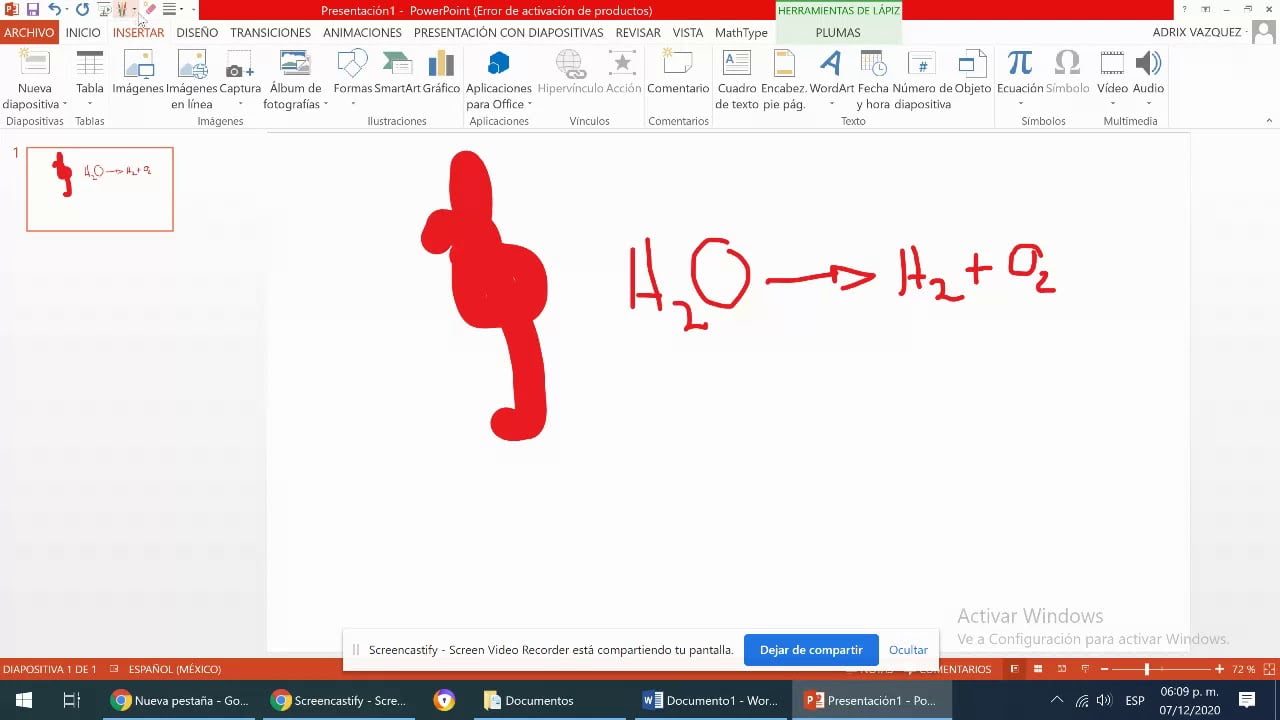This screenshot has height=720, width=1280.
Task: Switch to the VISTA tab
Action: pos(688,32)
